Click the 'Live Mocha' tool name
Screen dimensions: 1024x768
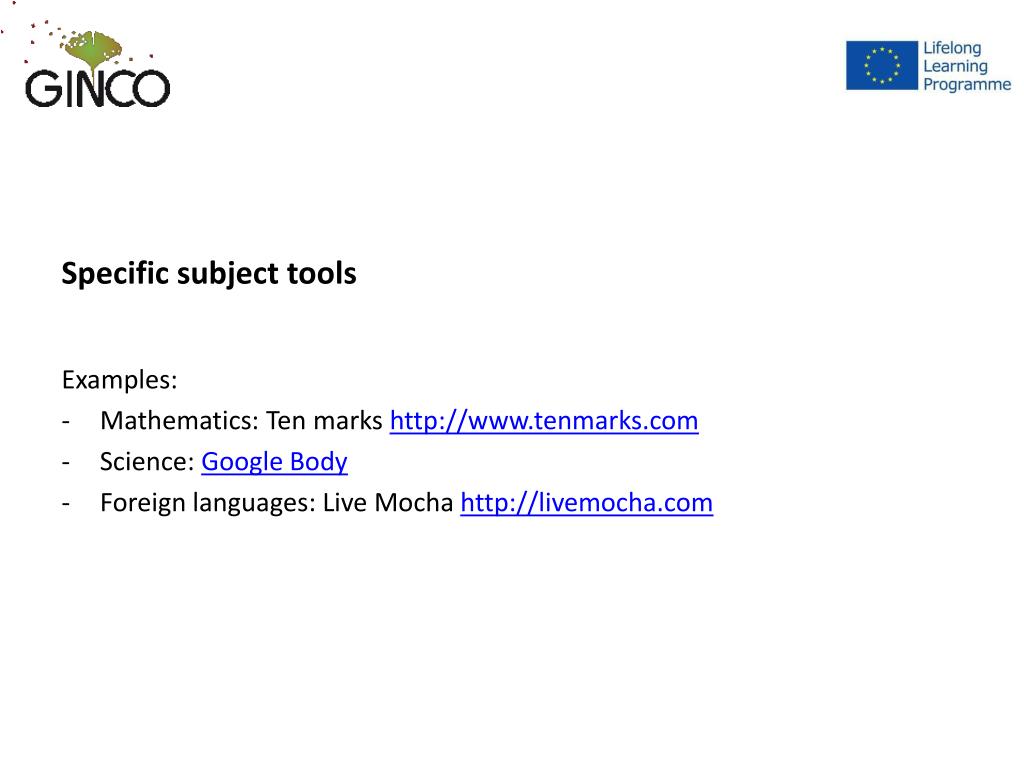(x=388, y=503)
